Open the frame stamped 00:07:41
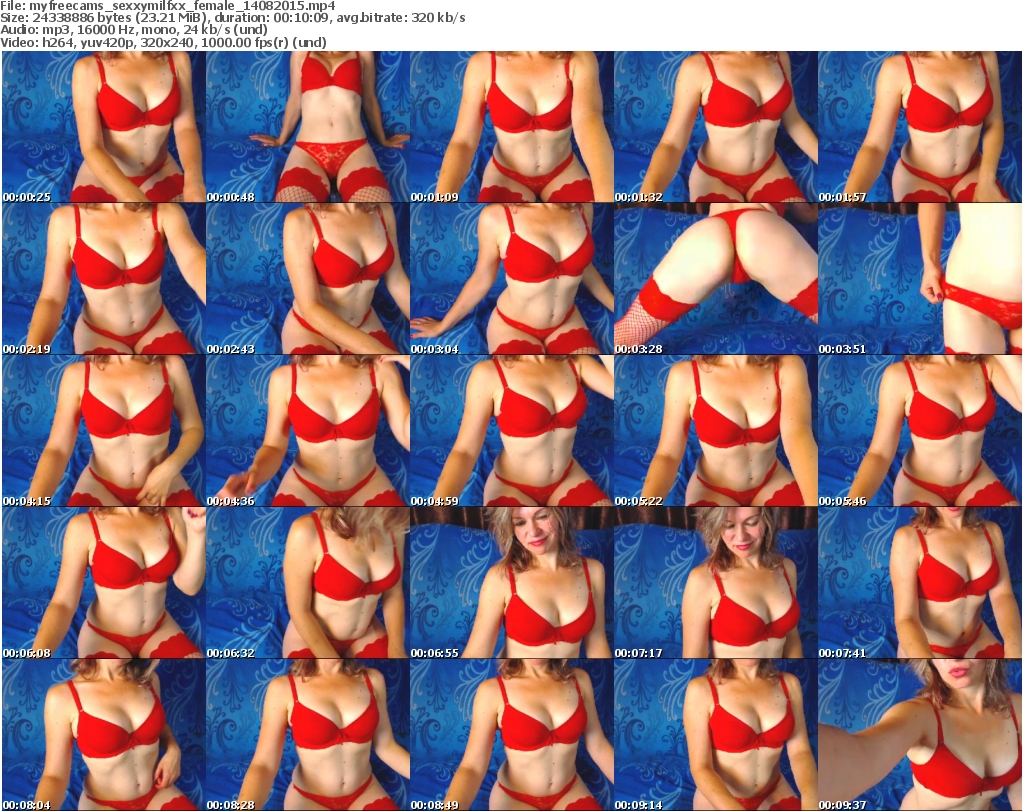1024x811 pixels. click(920, 583)
